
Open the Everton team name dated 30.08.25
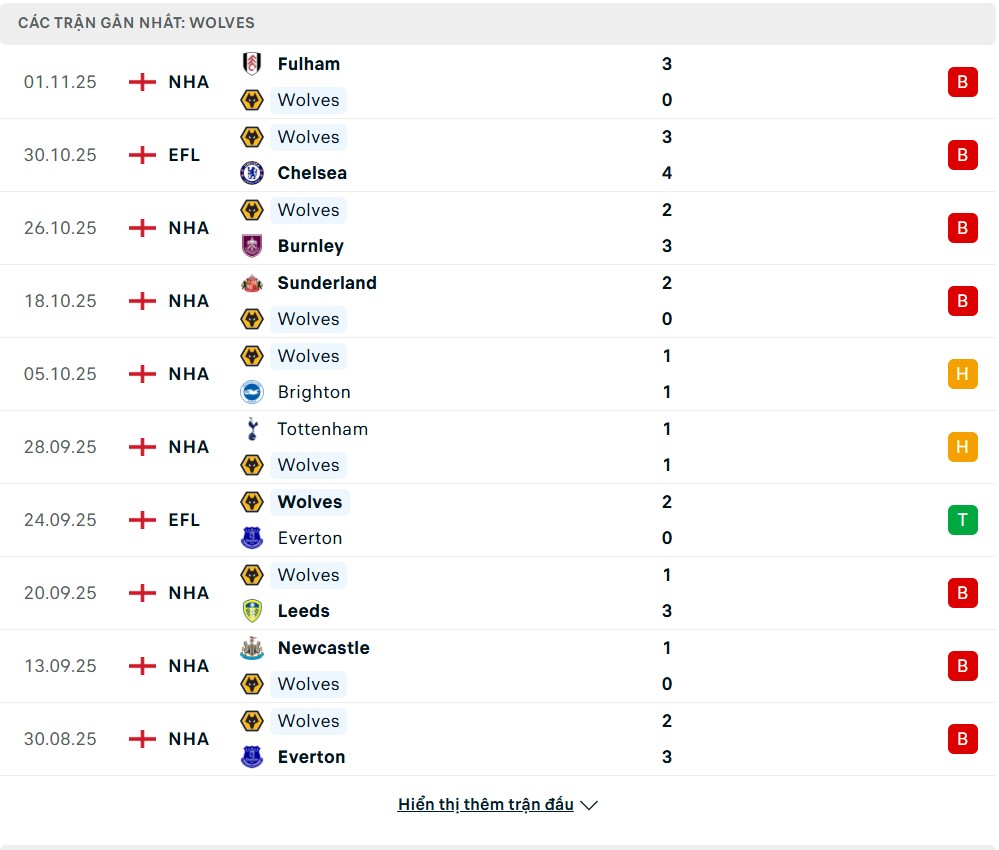(x=311, y=757)
